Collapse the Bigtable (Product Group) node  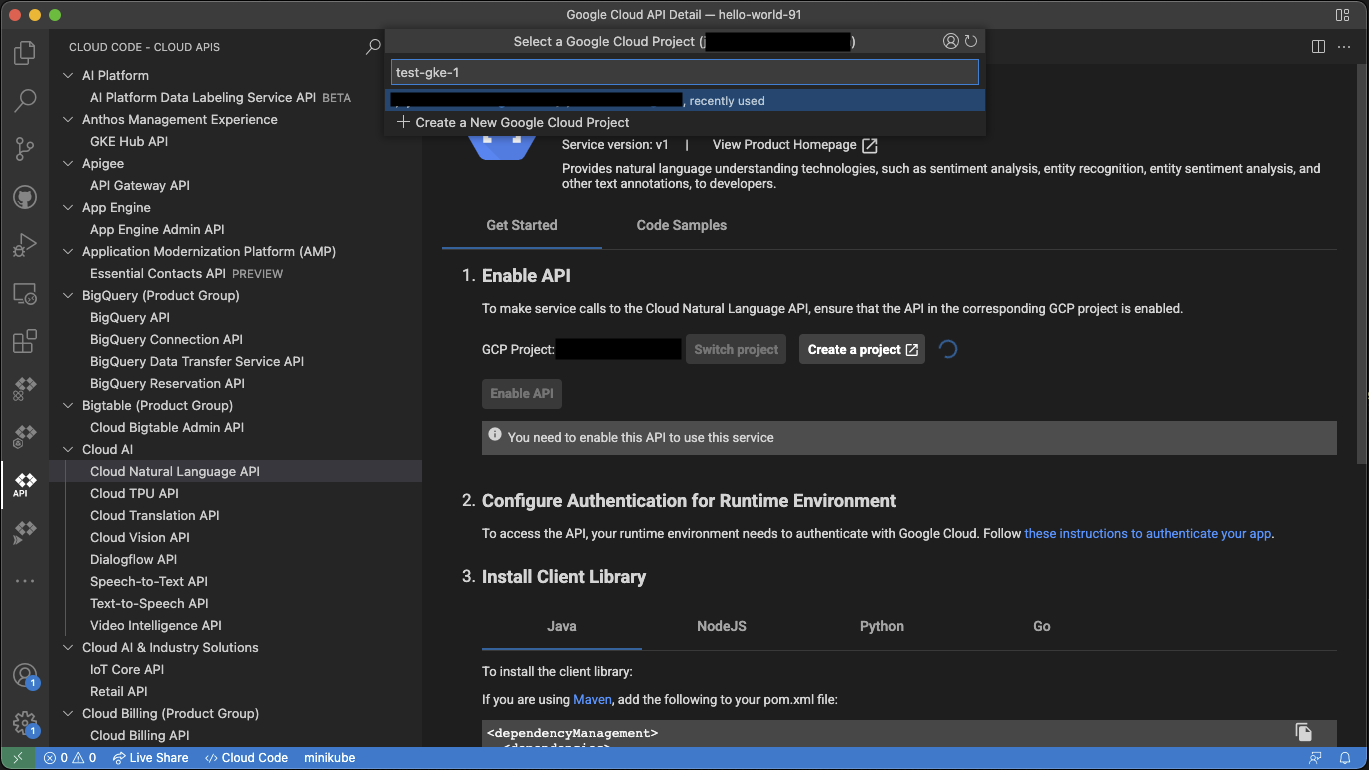68,405
